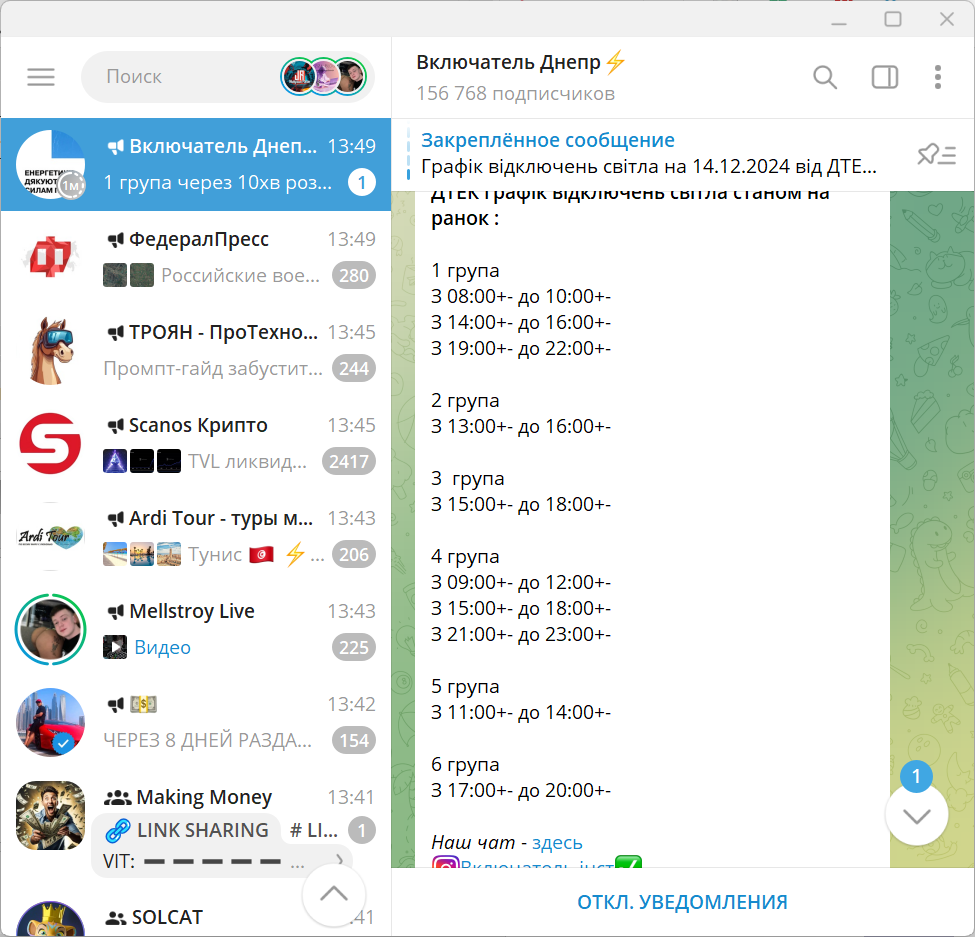This screenshot has width=975, height=937.
Task: Click ОТКЛ. УВЕДОМЛЕНИЯ mute button
Action: click(682, 902)
